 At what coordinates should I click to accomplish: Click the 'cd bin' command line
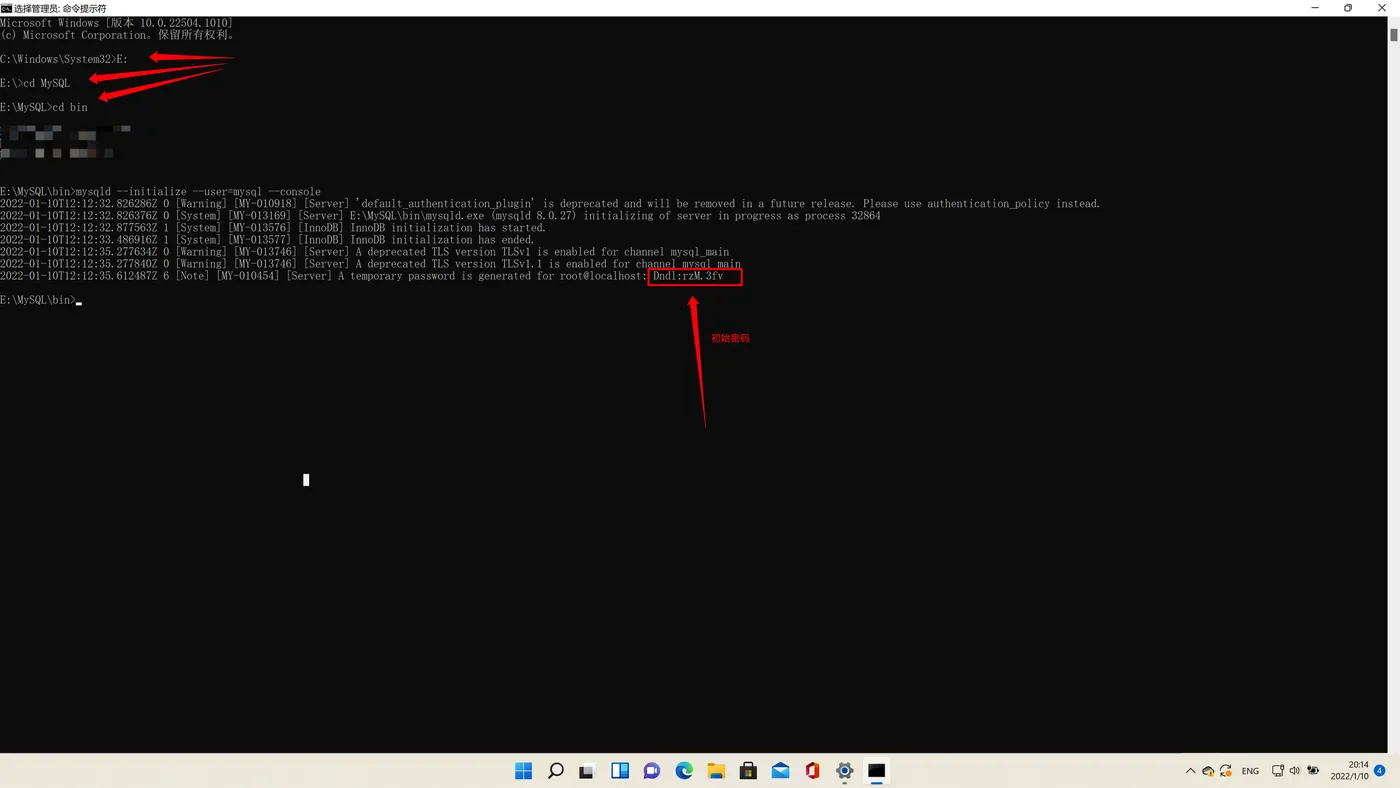pyautogui.click(x=44, y=107)
